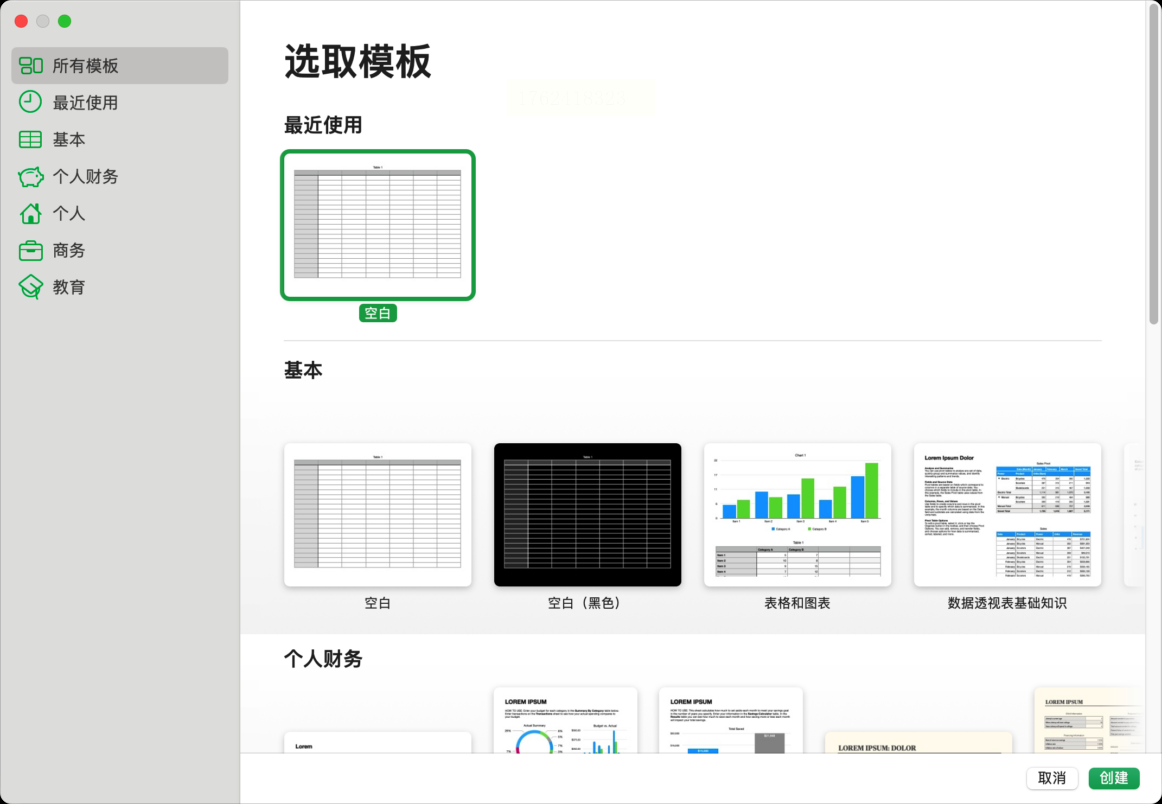The height and width of the screenshot is (804, 1162).
Task: Select the 表格和图表 template
Action: (x=797, y=515)
